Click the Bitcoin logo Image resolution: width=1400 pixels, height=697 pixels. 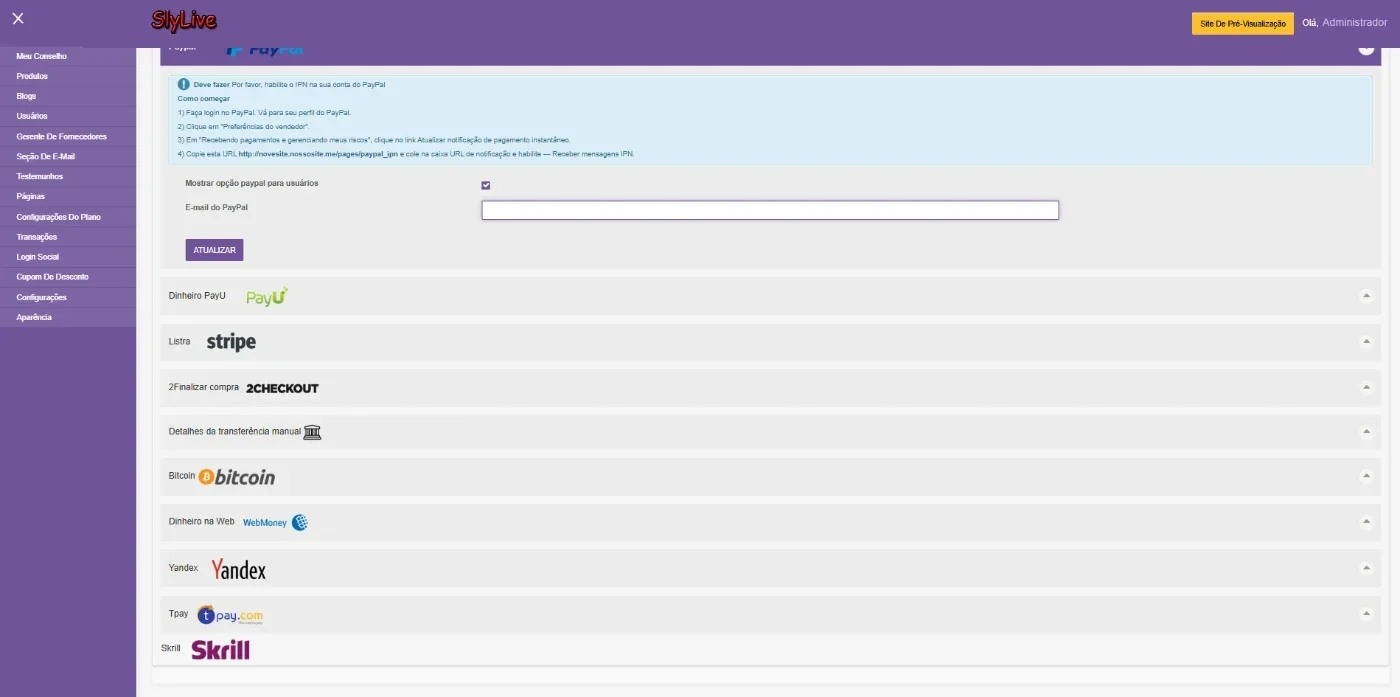pyautogui.click(x=237, y=477)
